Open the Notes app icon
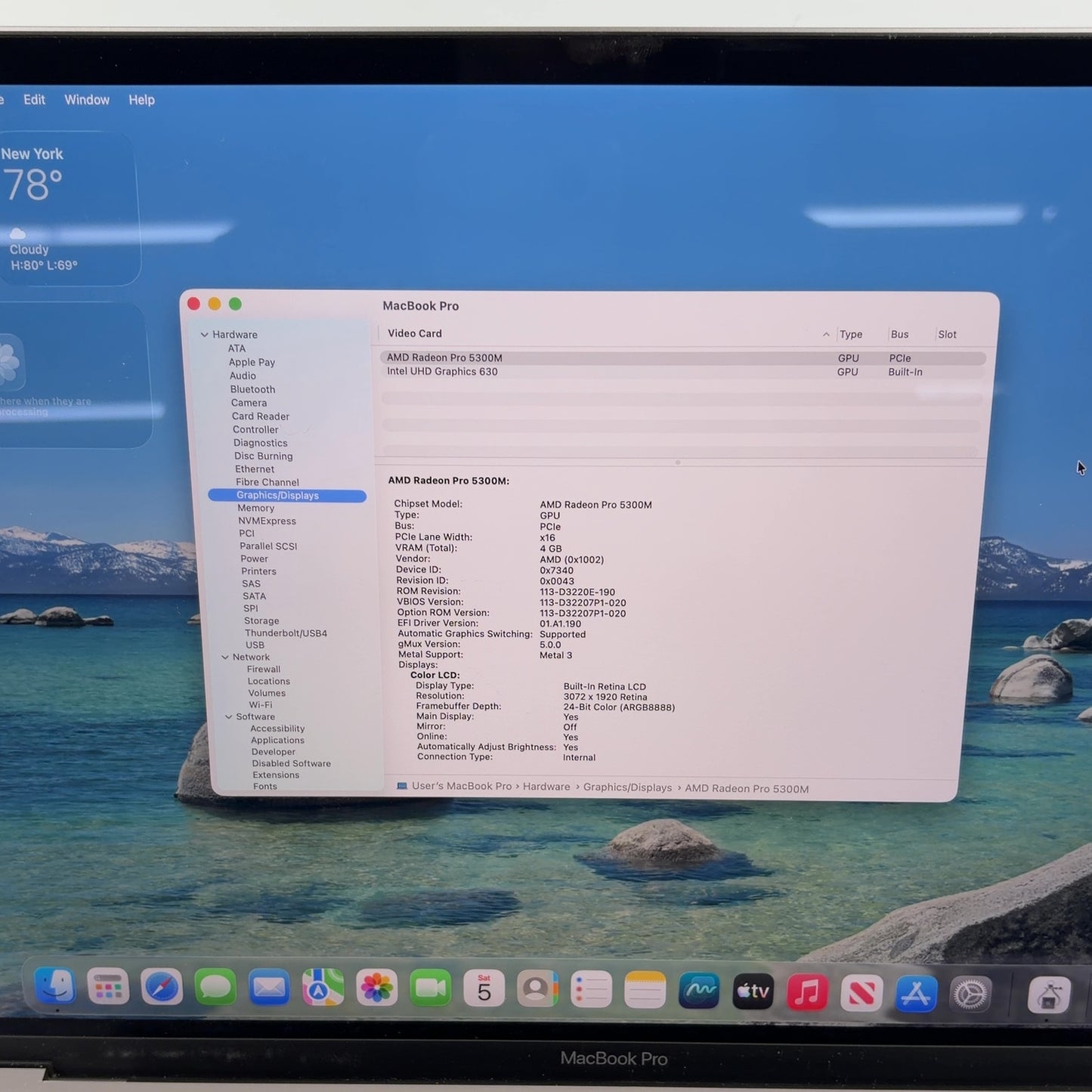This screenshot has width=1092, height=1092. (645, 990)
